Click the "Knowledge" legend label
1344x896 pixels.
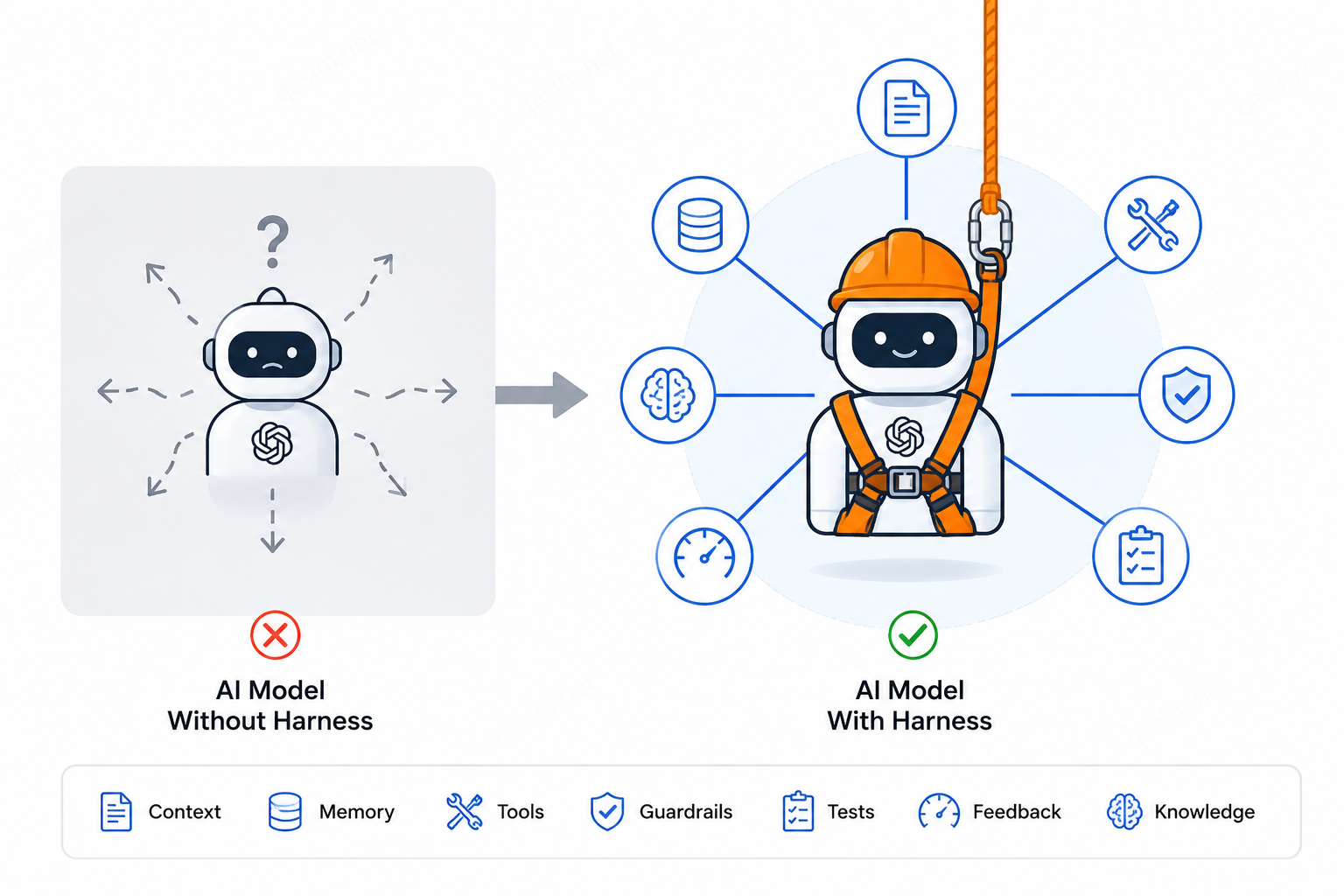tap(1205, 813)
